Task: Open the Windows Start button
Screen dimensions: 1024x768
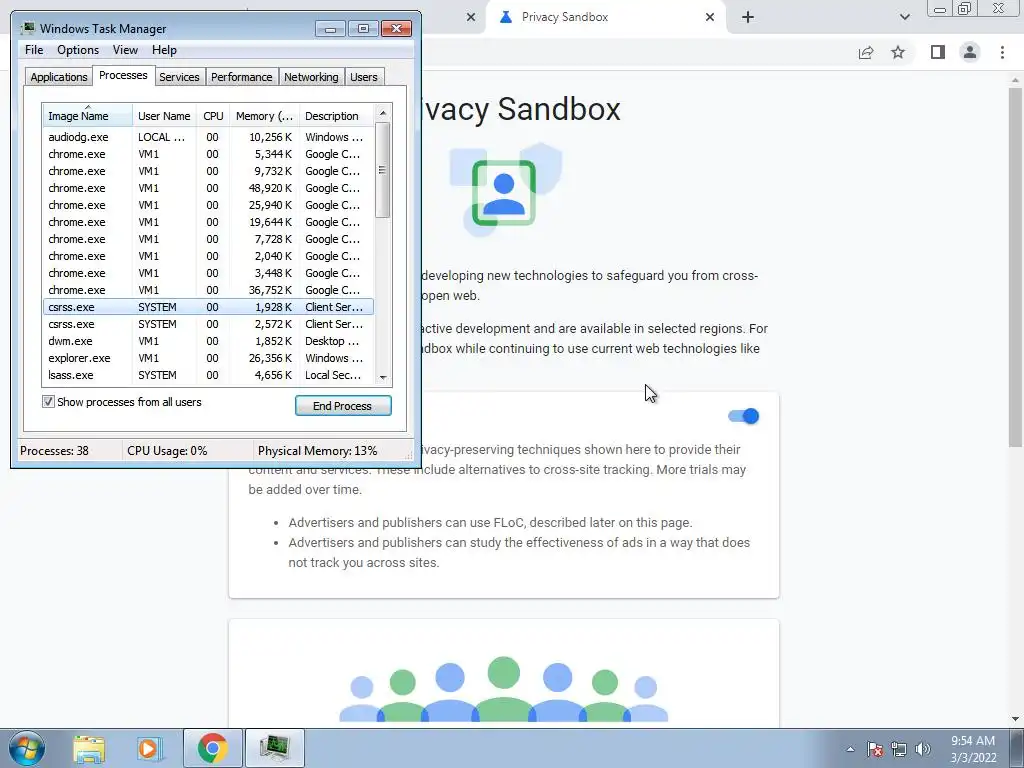Action: click(x=27, y=748)
